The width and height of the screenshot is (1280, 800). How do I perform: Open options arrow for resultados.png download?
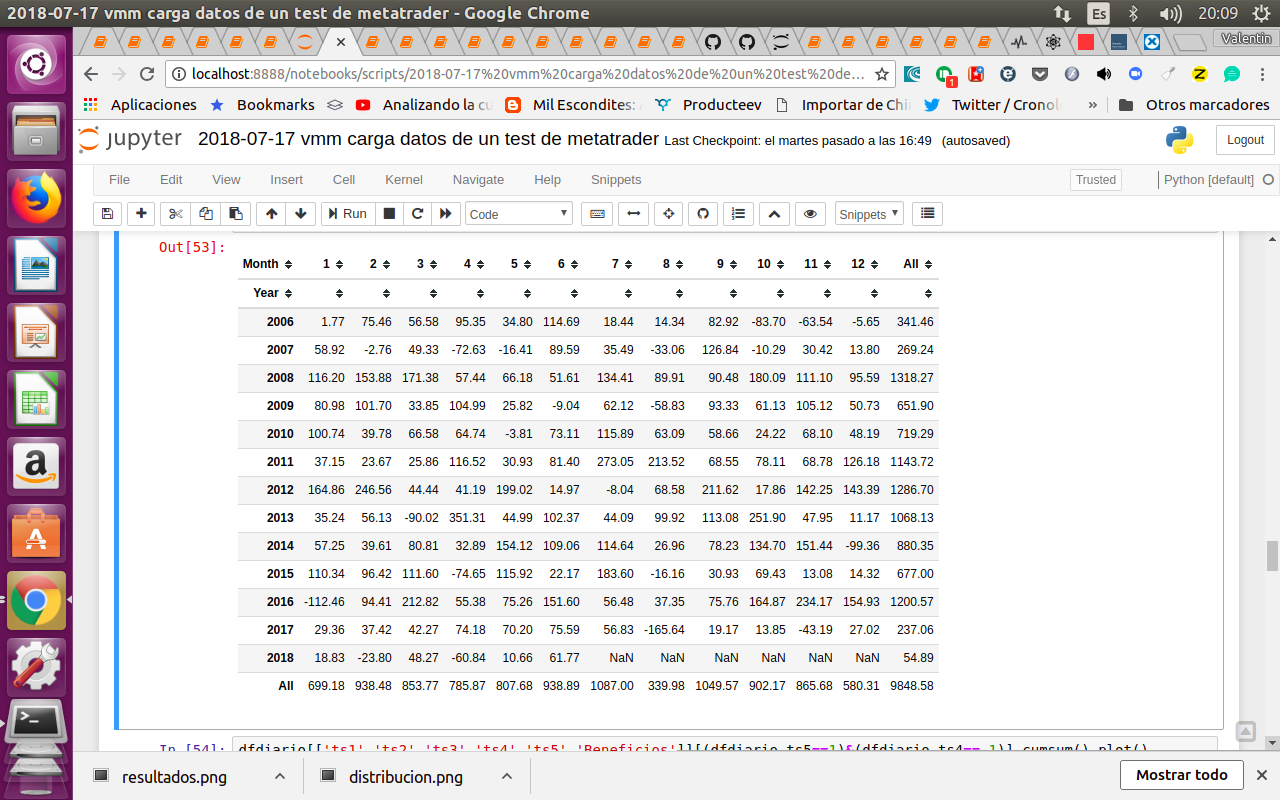coord(281,776)
